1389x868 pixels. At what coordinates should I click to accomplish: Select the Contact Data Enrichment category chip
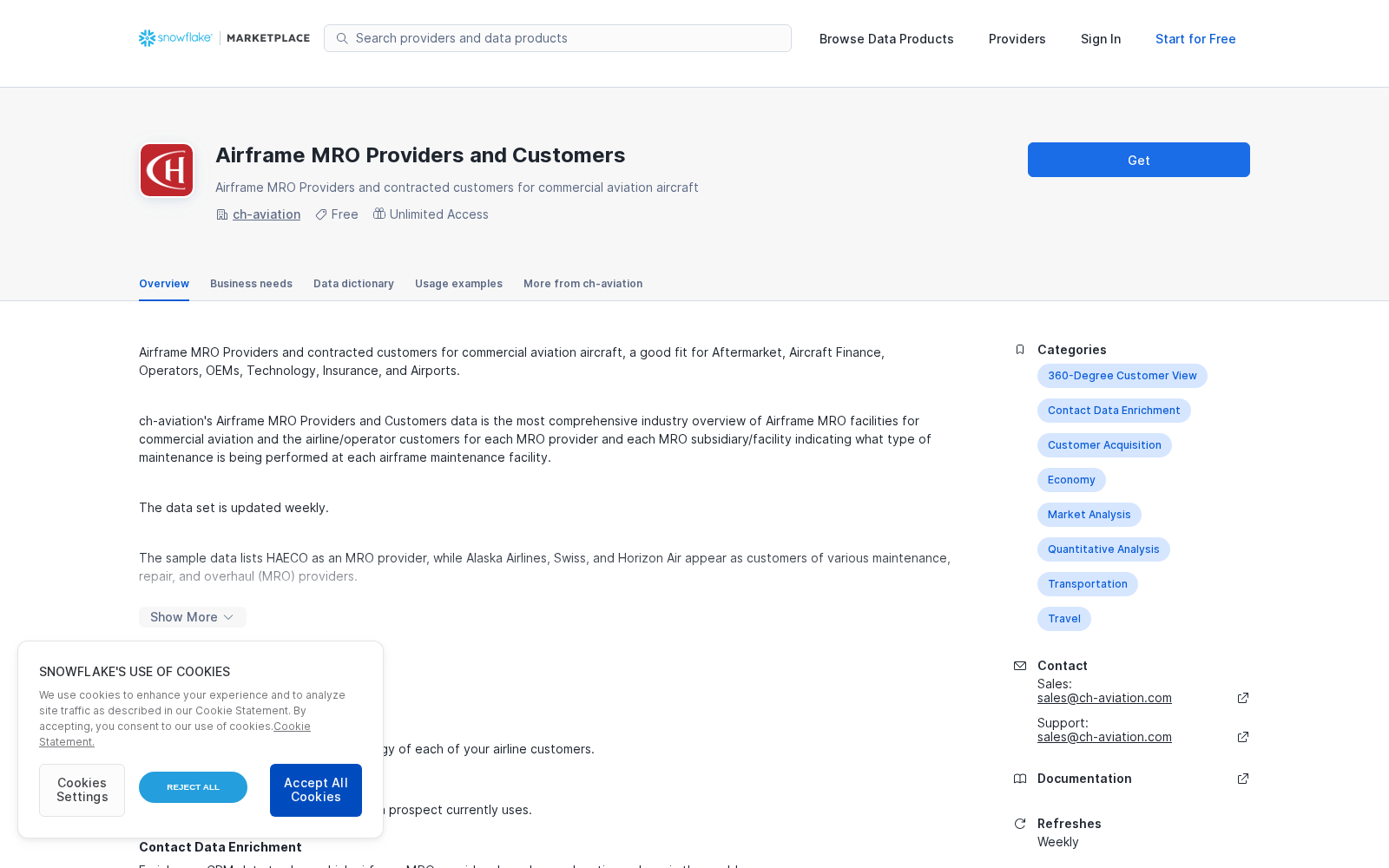(1114, 411)
